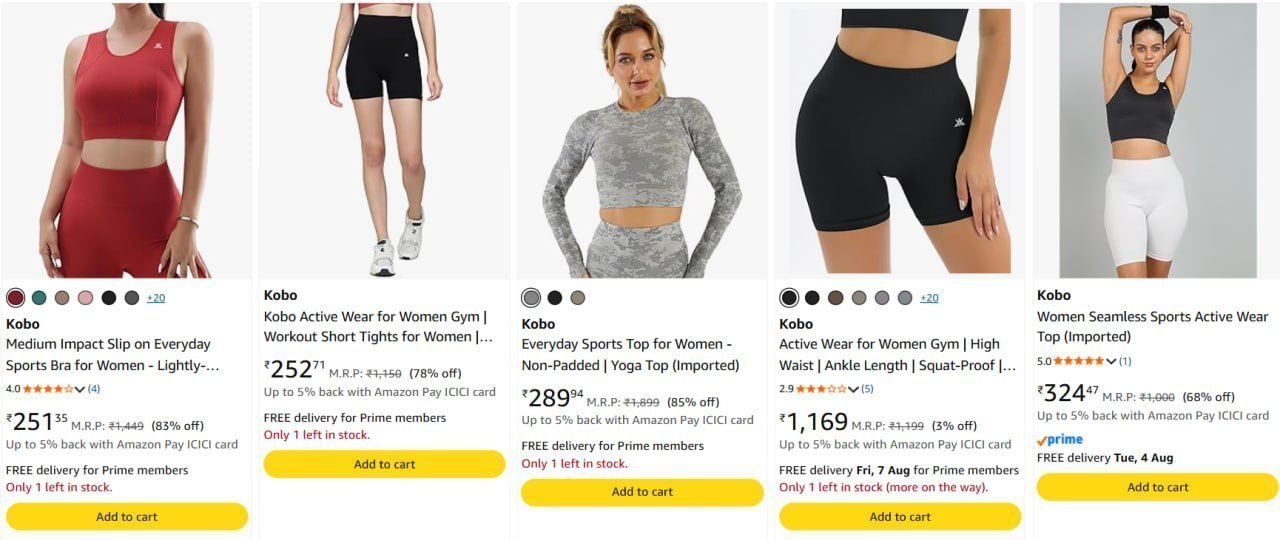Open the (4) reviews link for the sports bra

[94, 388]
